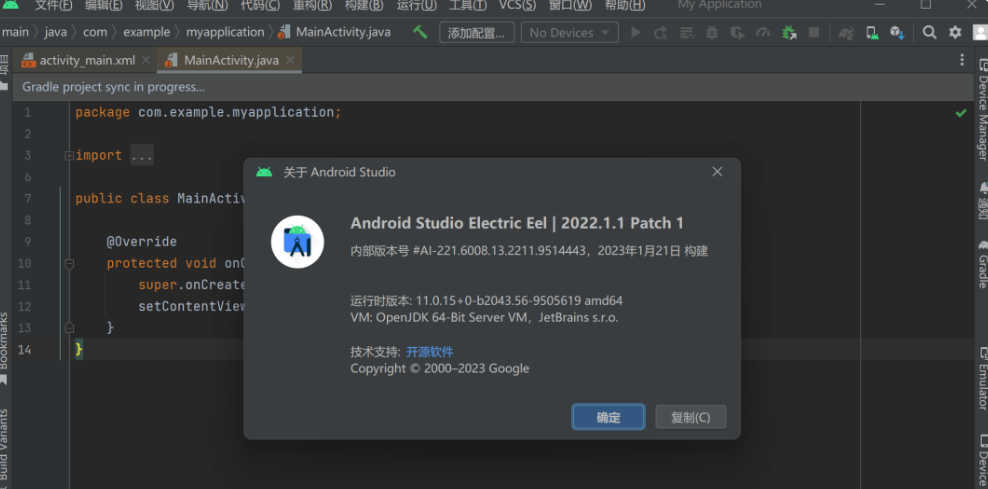The width and height of the screenshot is (988, 489).
Task: Open the 编辑(E) menu
Action: (103, 5)
